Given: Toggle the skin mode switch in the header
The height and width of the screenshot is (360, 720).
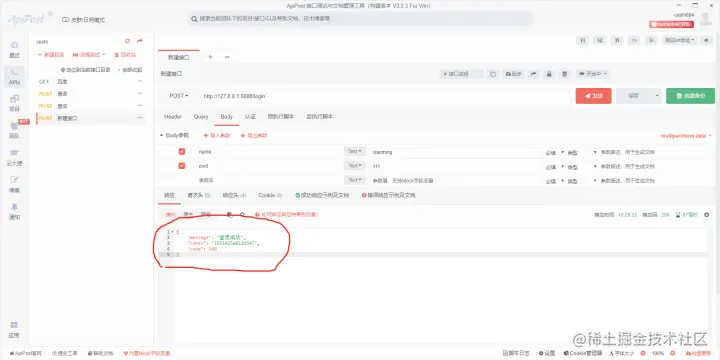Looking at the screenshot, I should 65,20.
